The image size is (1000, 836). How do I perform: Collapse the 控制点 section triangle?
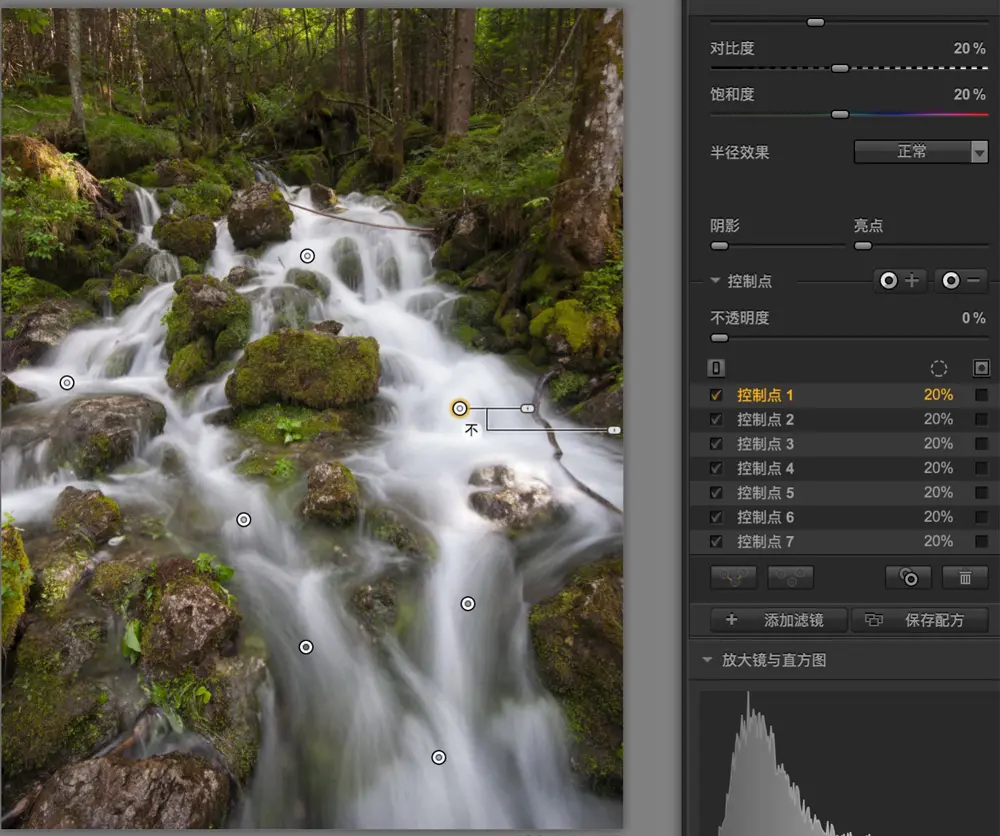click(x=715, y=280)
